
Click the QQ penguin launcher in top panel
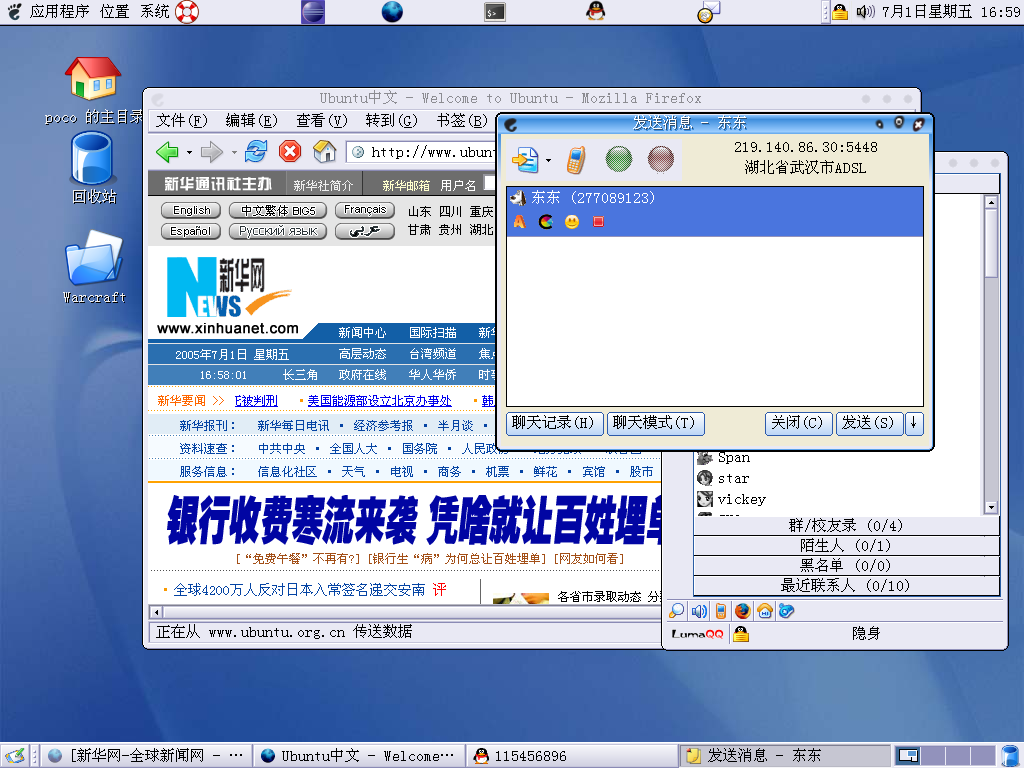point(595,11)
